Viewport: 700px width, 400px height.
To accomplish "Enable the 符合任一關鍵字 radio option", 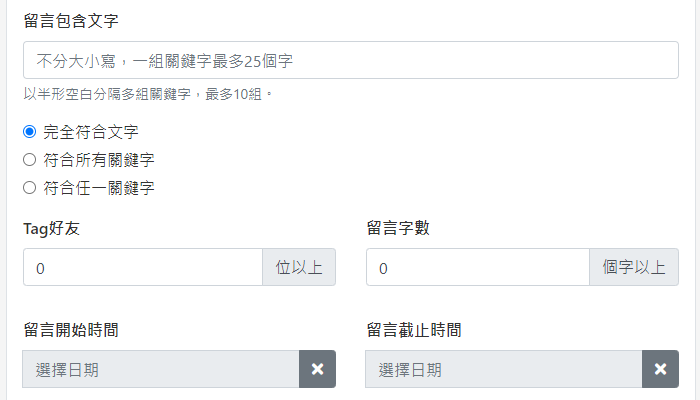I will [30, 187].
